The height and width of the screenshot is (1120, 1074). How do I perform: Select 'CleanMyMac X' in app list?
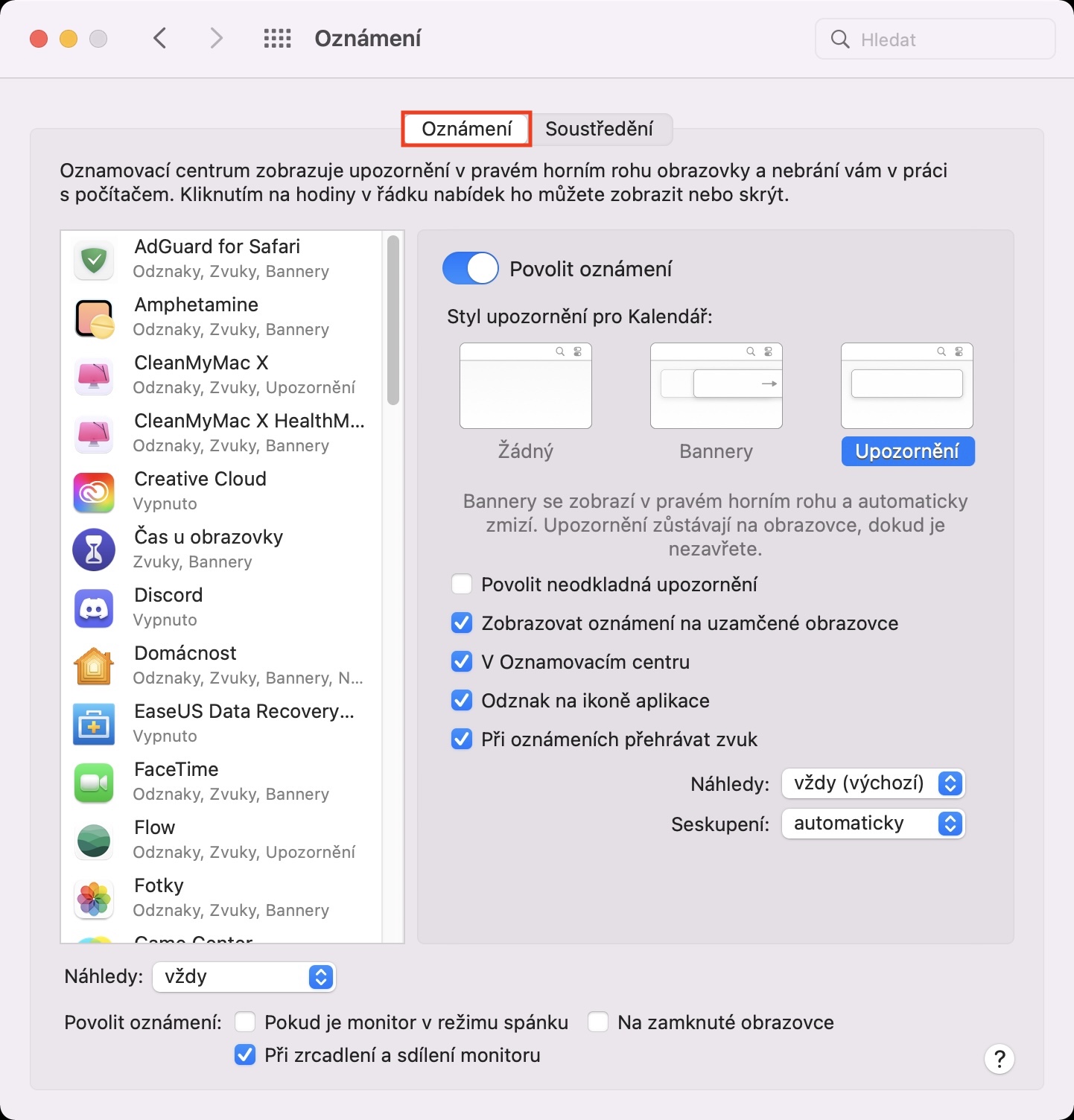(221, 375)
